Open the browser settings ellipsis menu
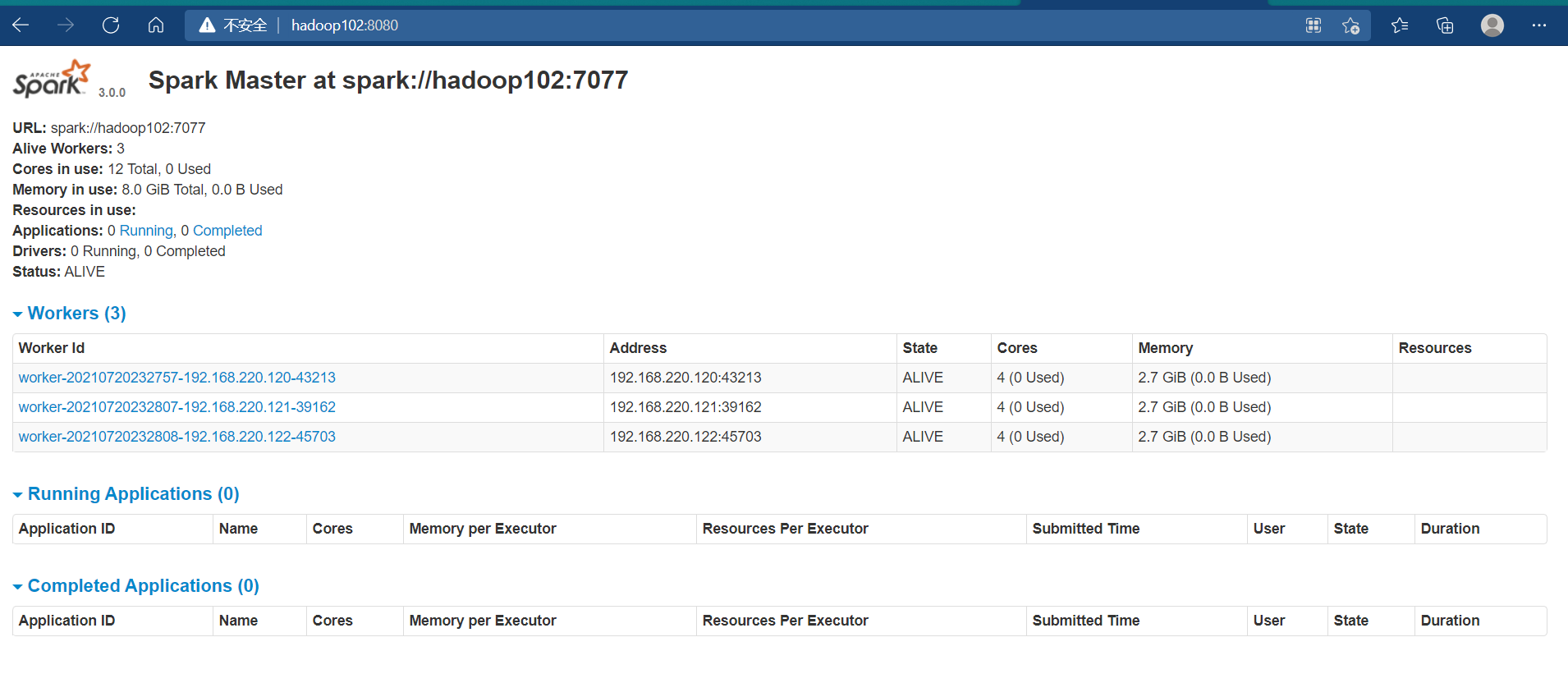The image size is (1568, 683). pyautogui.click(x=1539, y=25)
